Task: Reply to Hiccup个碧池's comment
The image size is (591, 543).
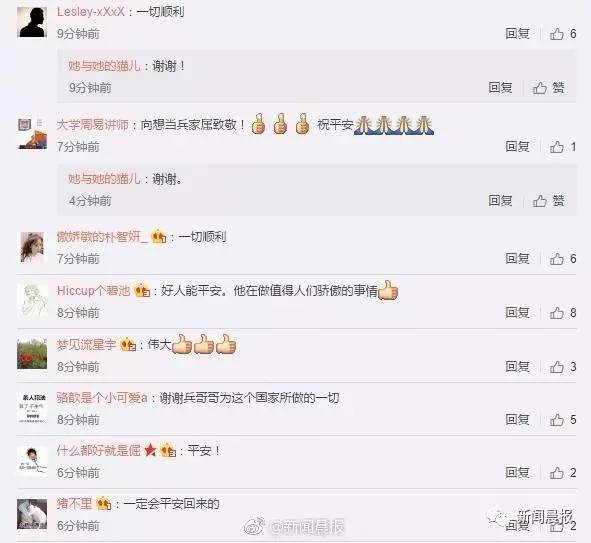Action: 517,313
